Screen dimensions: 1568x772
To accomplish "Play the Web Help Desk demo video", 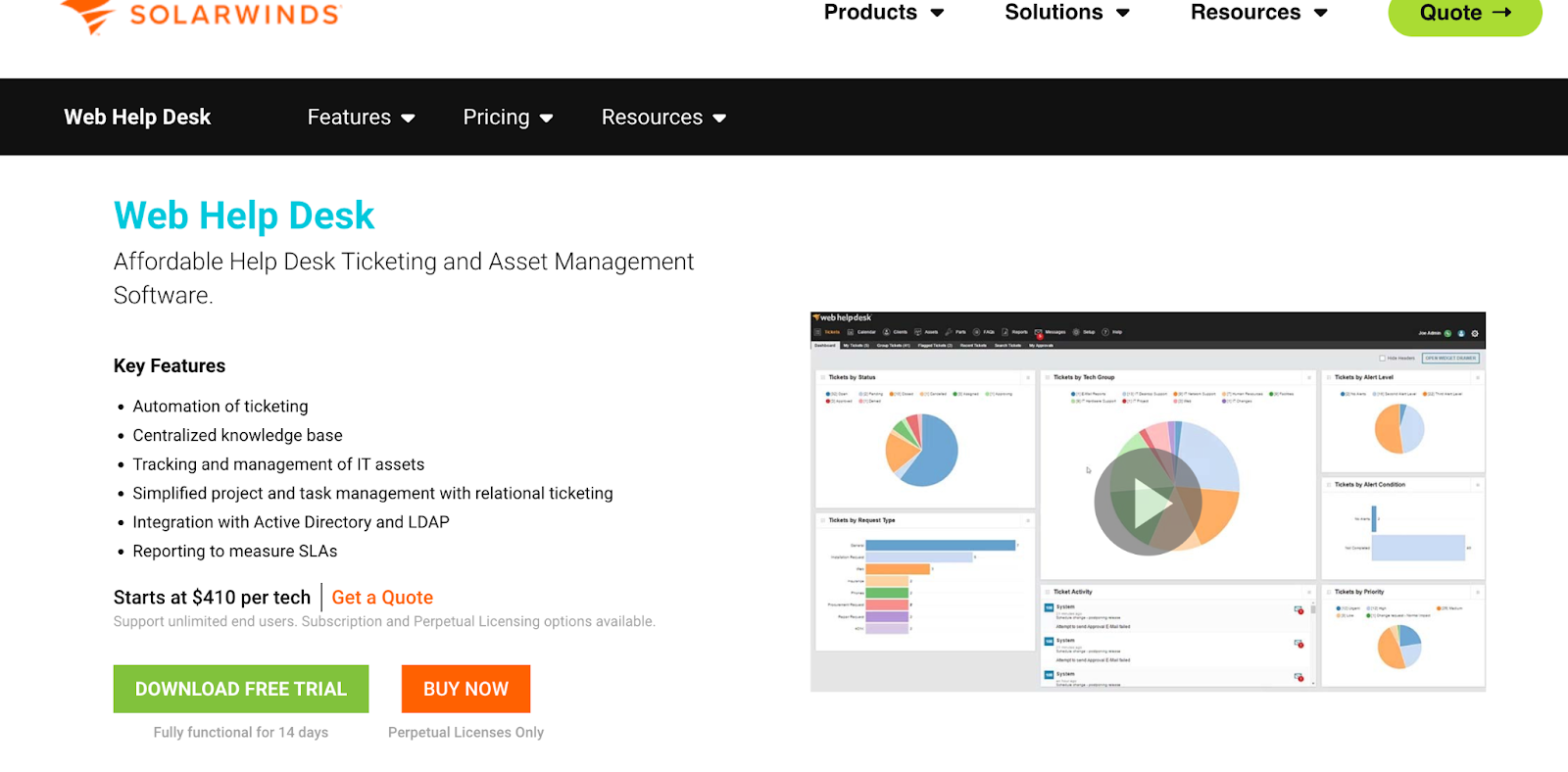I will tap(1148, 503).
